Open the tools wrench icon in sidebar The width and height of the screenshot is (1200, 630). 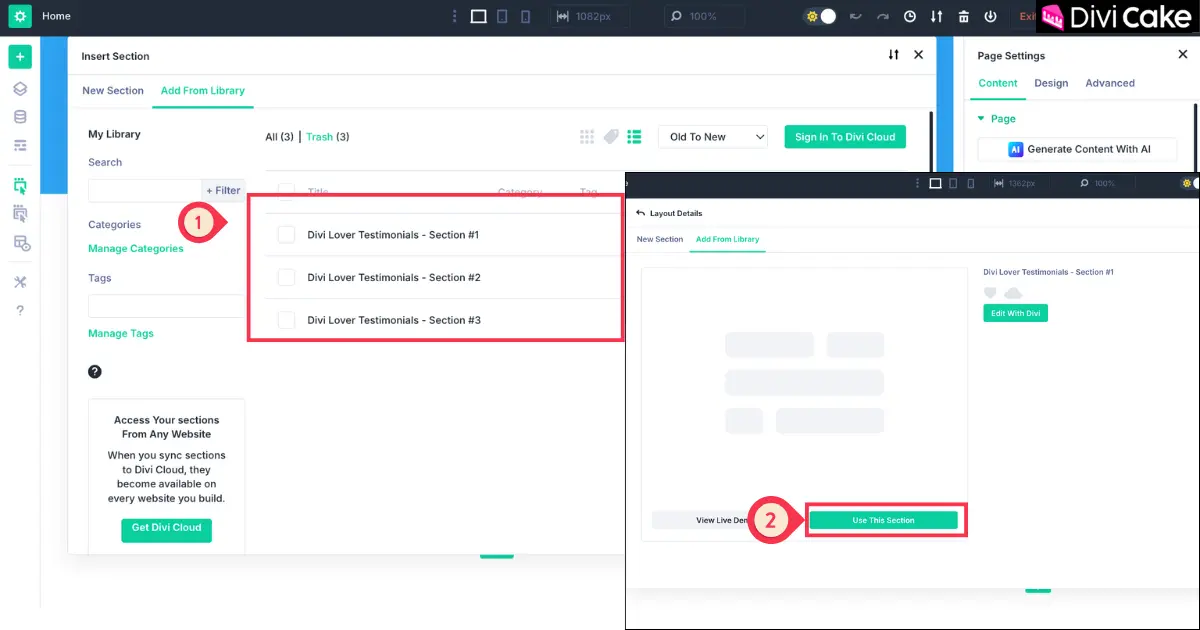tap(20, 282)
